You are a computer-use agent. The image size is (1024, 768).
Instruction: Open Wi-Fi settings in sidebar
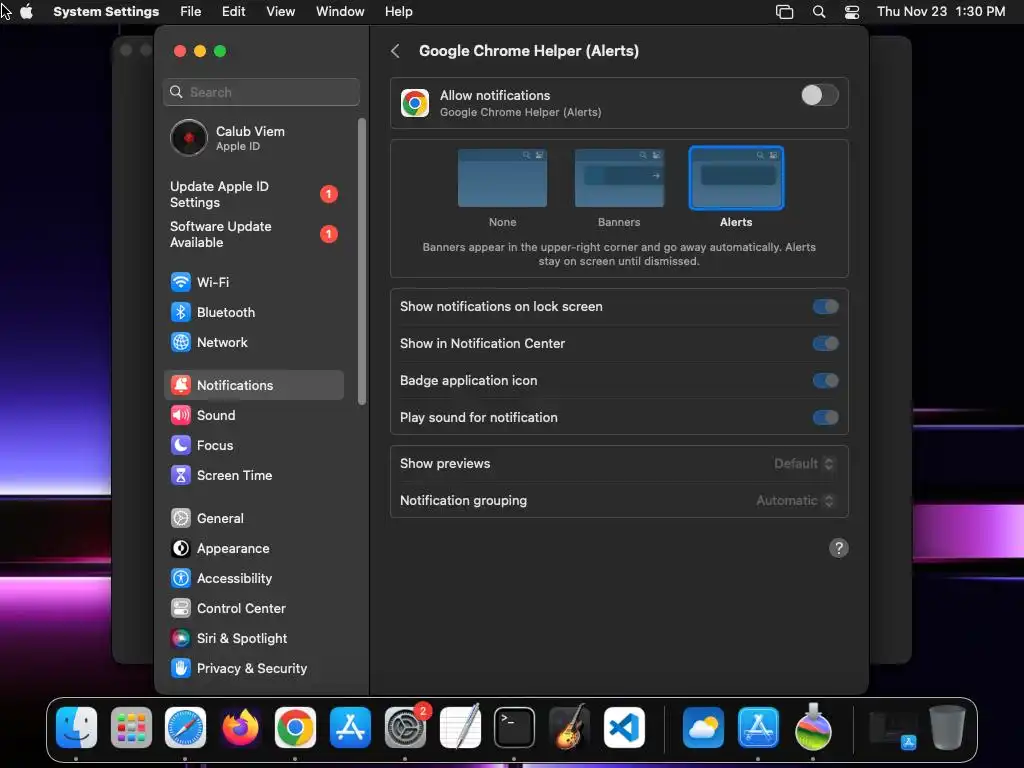[x=253, y=282]
